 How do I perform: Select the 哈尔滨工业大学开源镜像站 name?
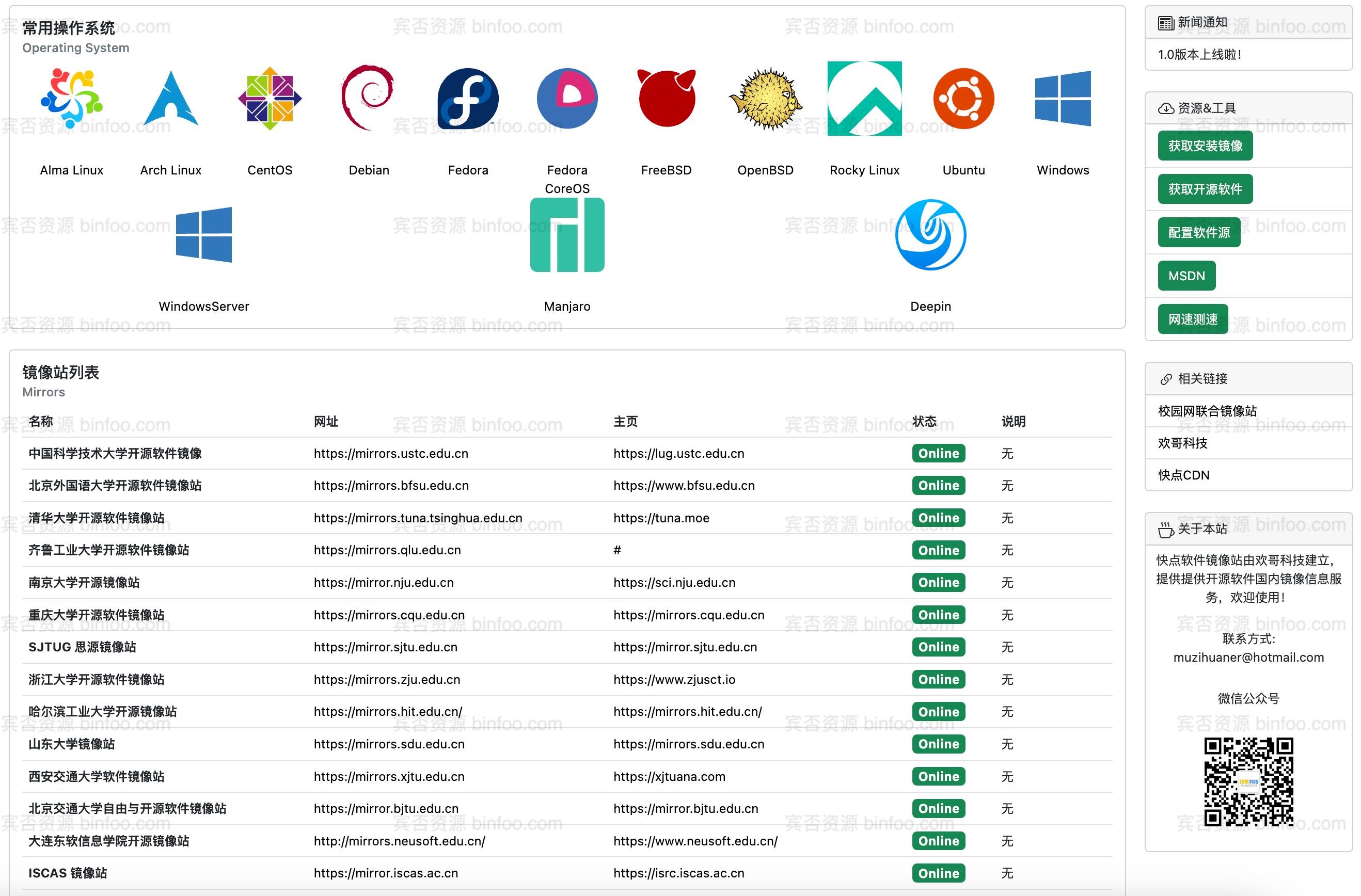point(102,712)
